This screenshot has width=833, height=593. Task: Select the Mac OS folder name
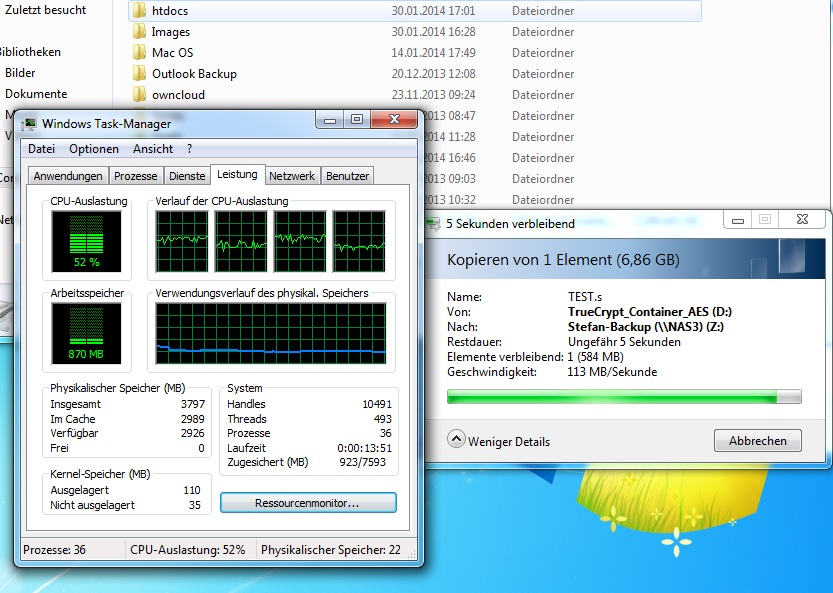pyautogui.click(x=173, y=53)
